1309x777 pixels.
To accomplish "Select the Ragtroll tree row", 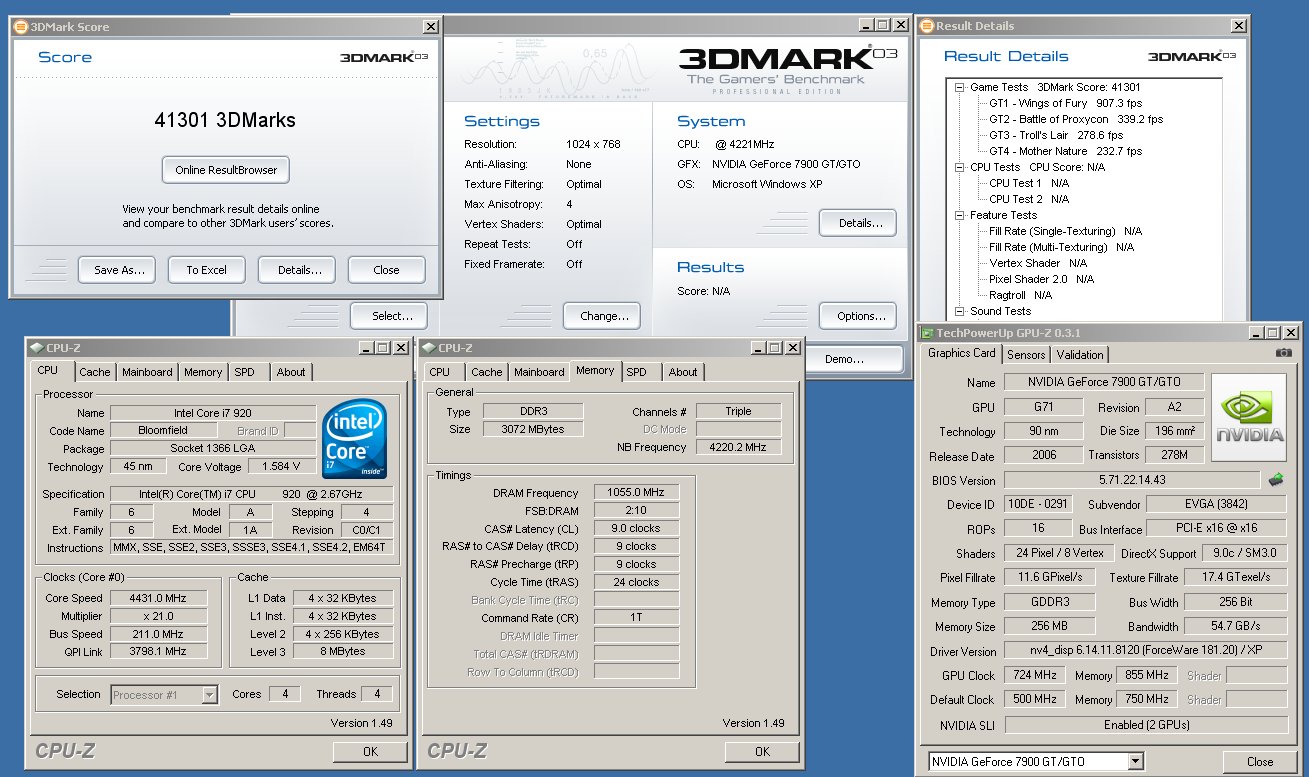I will [x=1020, y=295].
